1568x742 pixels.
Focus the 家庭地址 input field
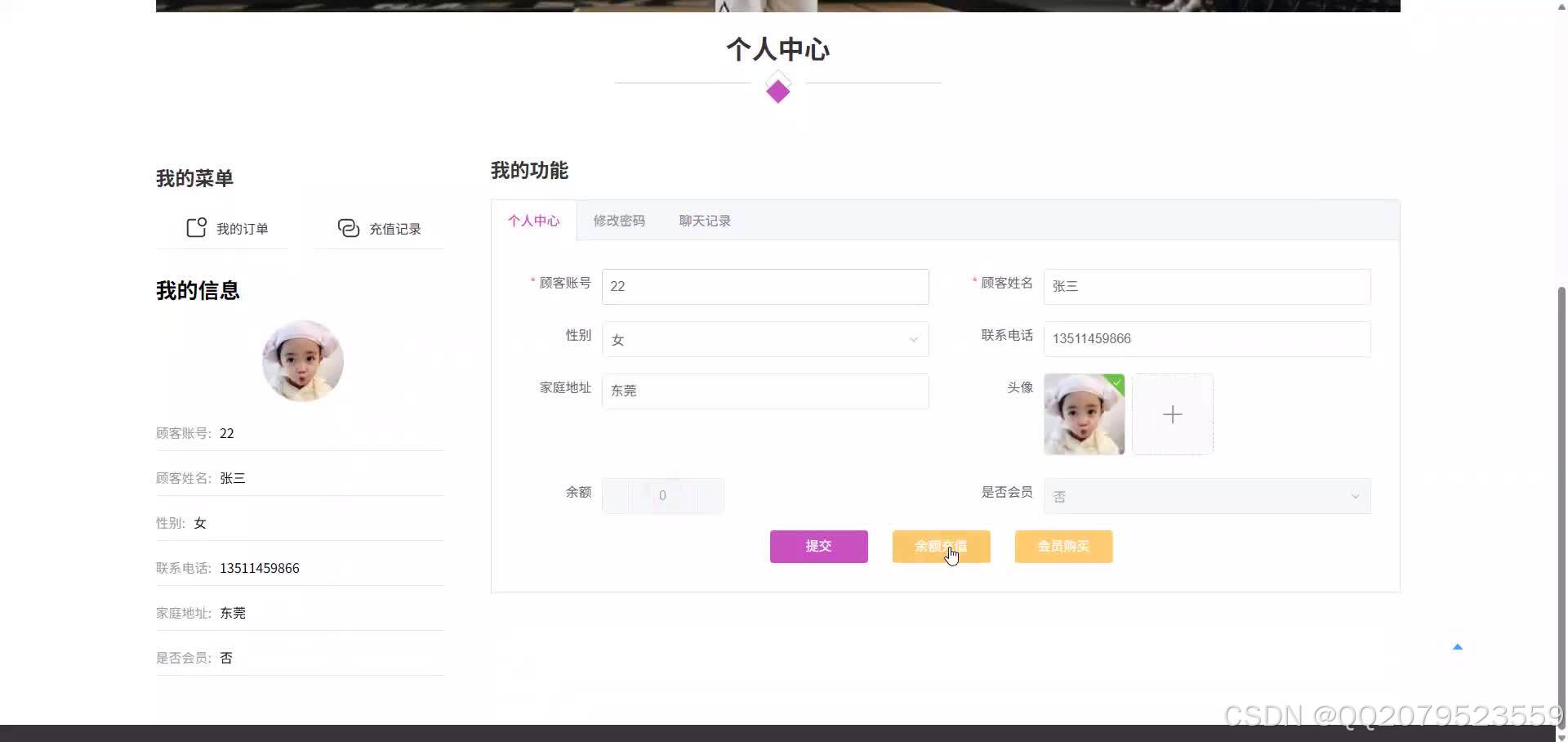765,391
